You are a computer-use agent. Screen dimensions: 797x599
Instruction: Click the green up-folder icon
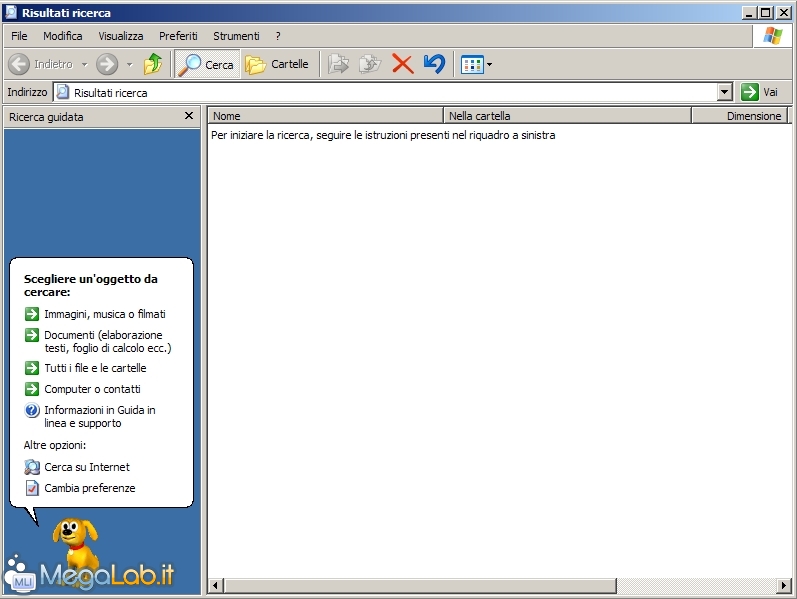[x=153, y=65]
